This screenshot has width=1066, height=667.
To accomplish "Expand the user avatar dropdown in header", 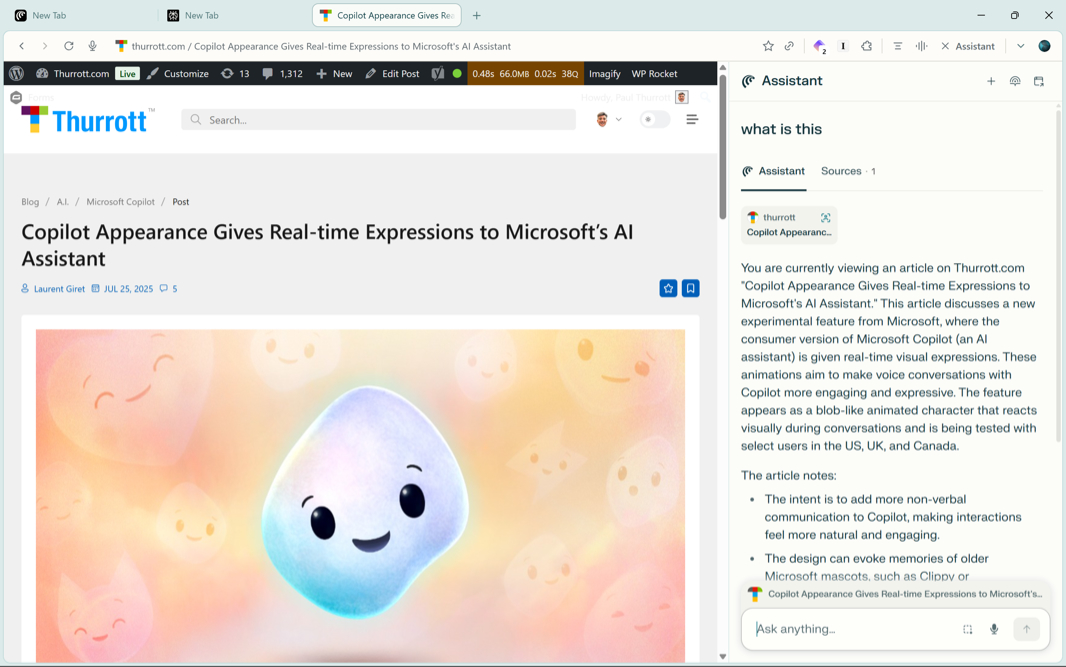I will click(609, 120).
